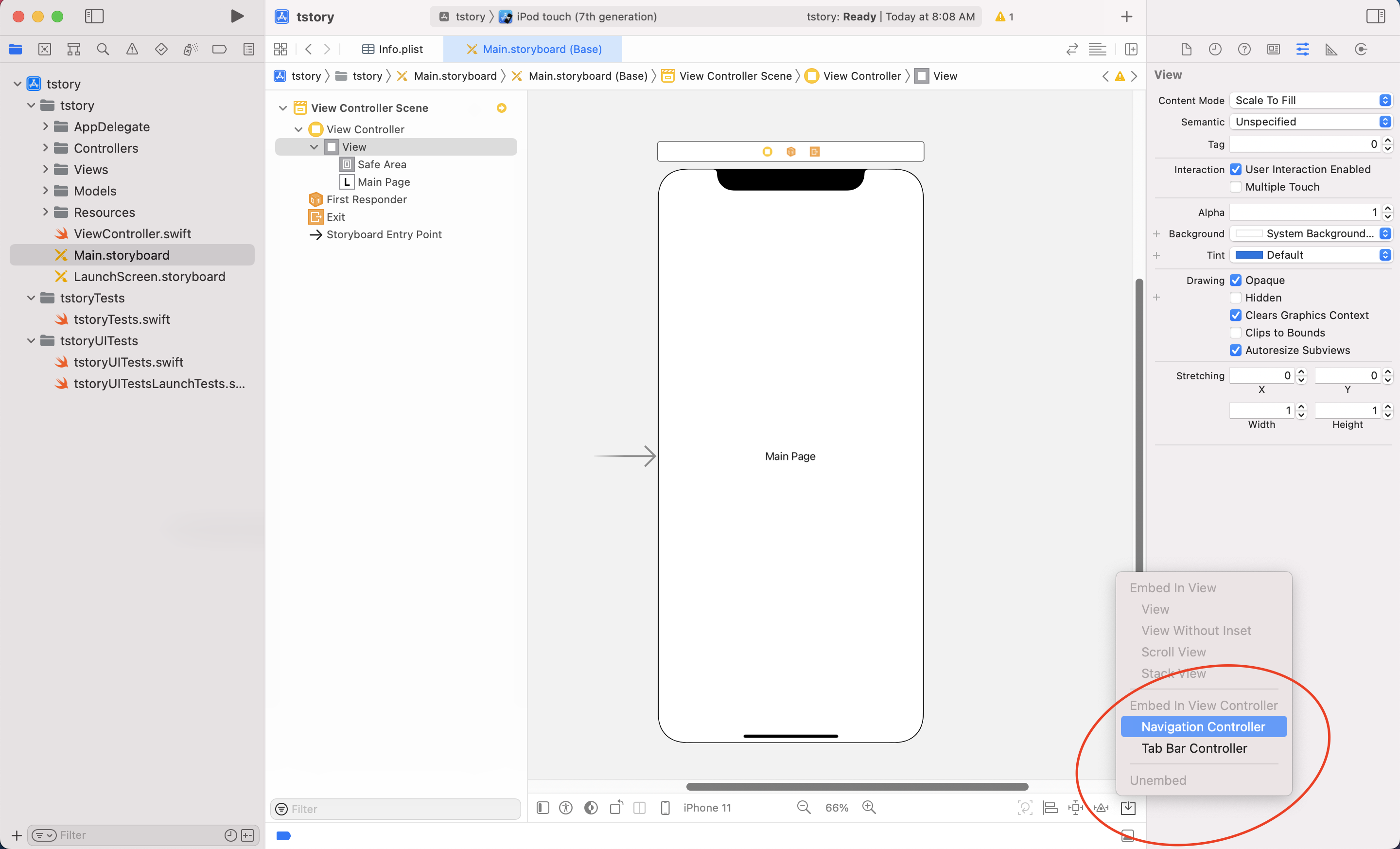The image size is (1400, 849).
Task: Click the Quick Help inspector icon
Action: (x=1244, y=50)
